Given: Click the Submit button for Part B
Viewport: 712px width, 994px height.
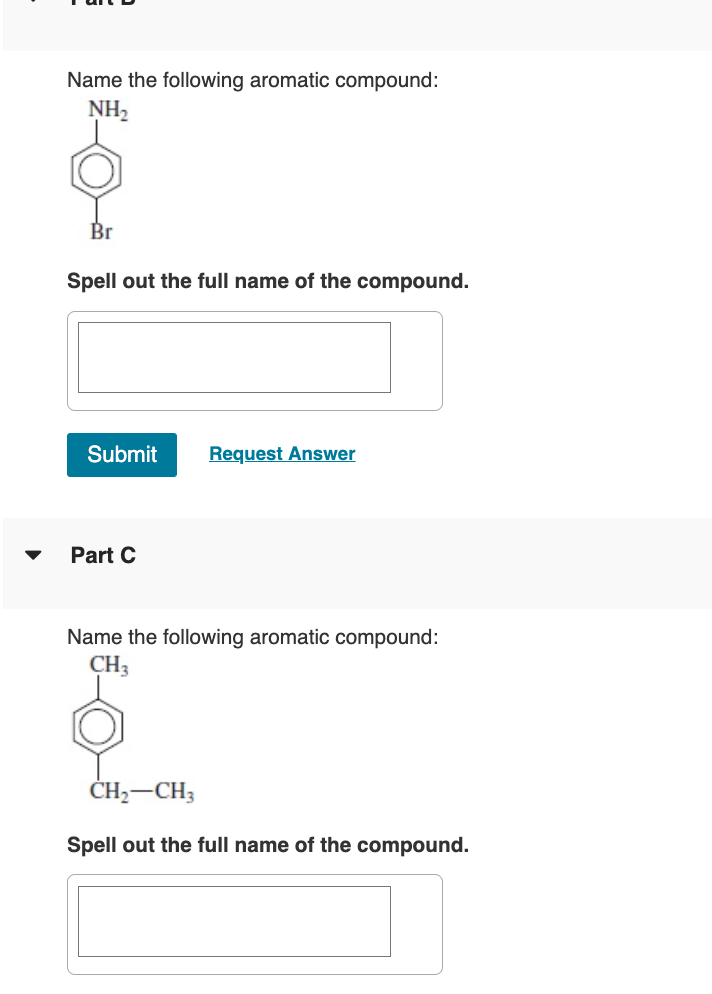Looking at the screenshot, I should pos(121,454).
